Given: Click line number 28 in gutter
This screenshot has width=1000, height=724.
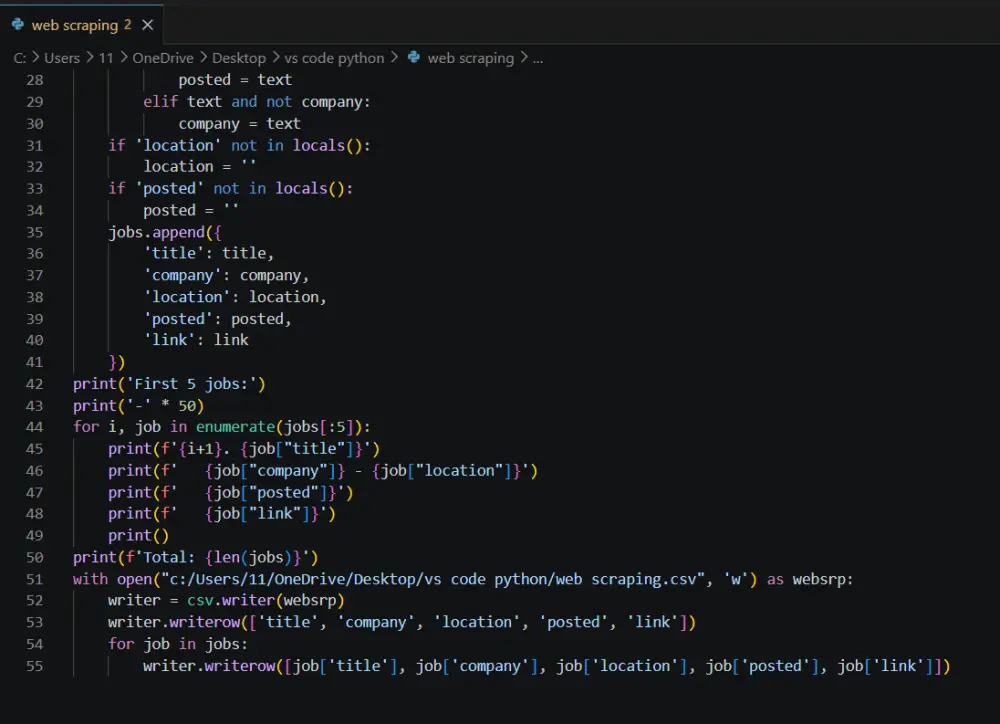Looking at the screenshot, I should pos(34,80).
